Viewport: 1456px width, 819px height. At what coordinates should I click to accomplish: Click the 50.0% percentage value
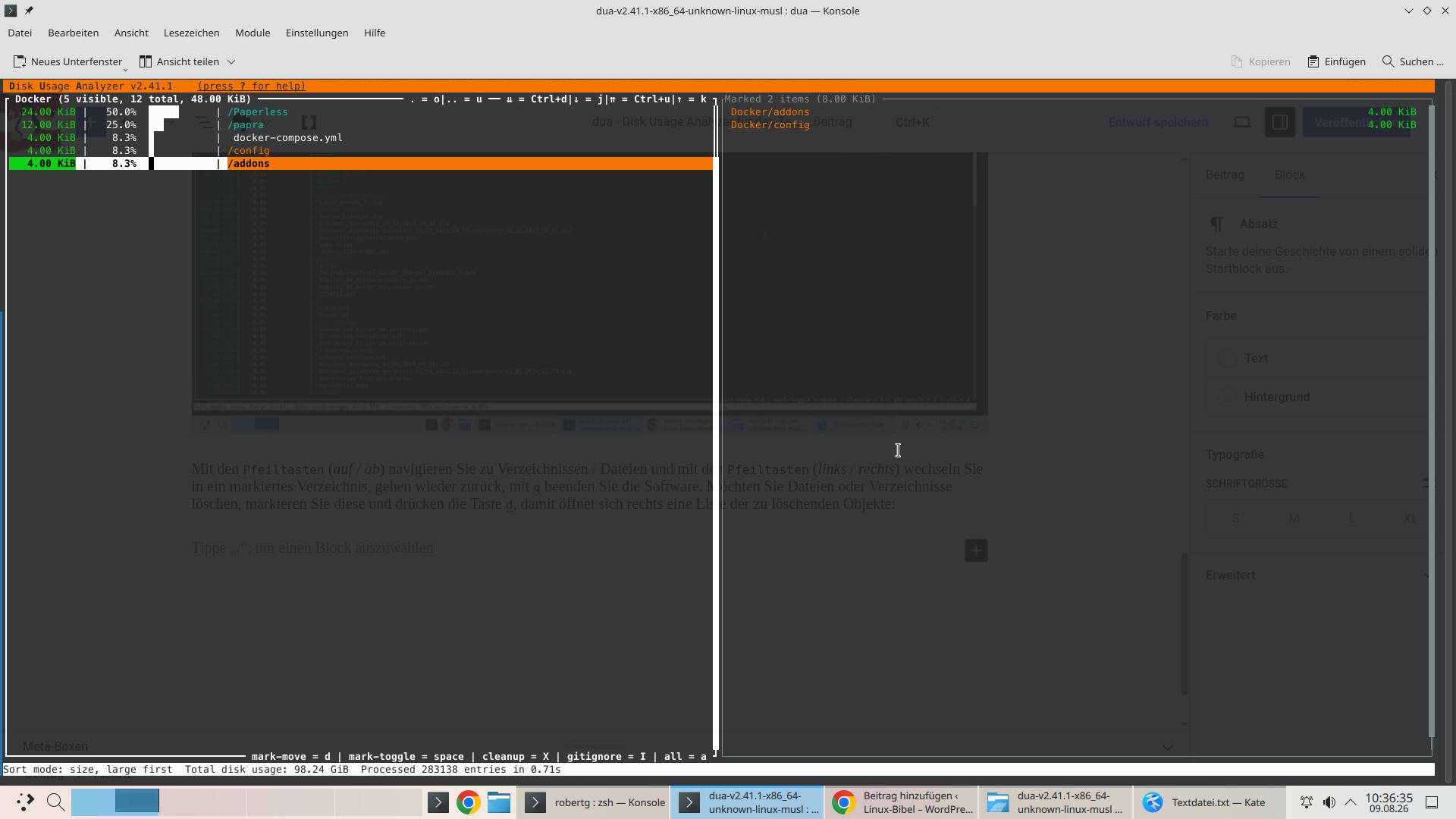pos(121,112)
